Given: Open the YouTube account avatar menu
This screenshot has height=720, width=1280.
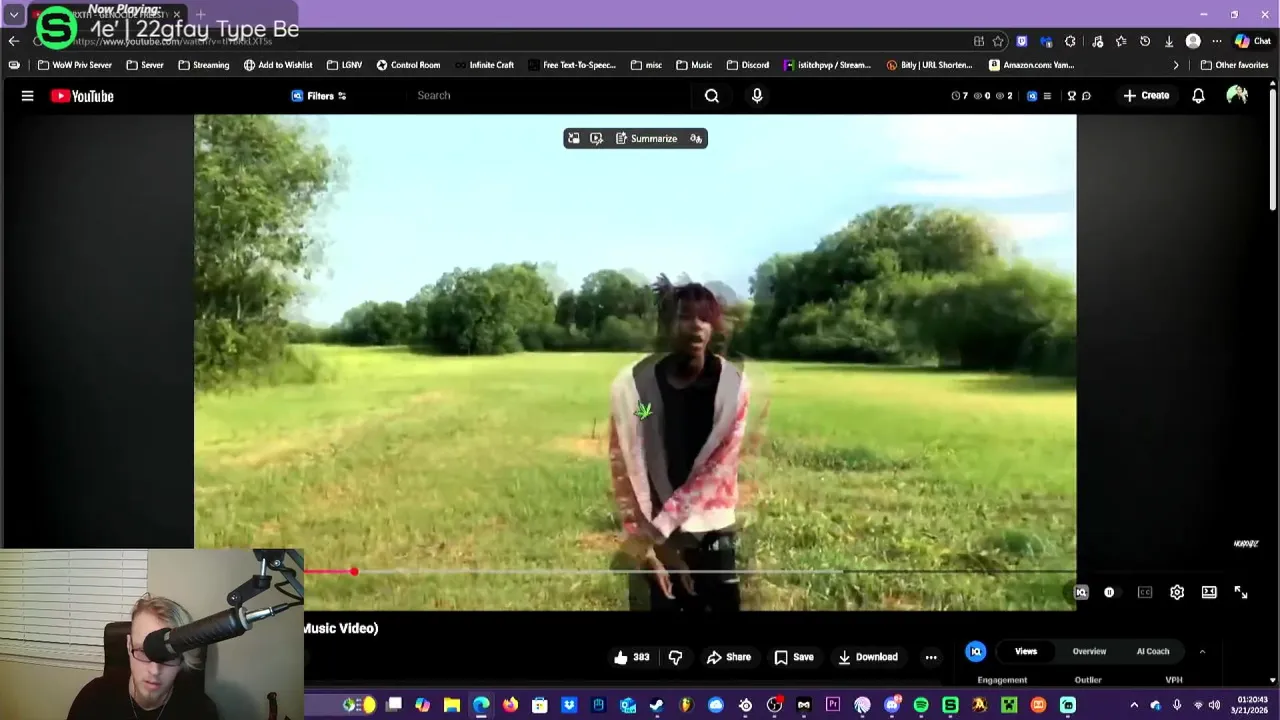Looking at the screenshot, I should (1237, 96).
